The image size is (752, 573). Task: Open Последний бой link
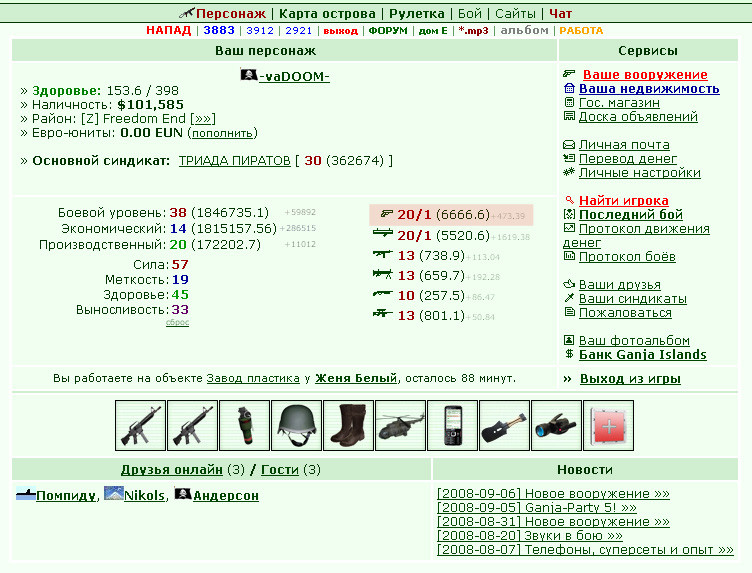(x=631, y=214)
